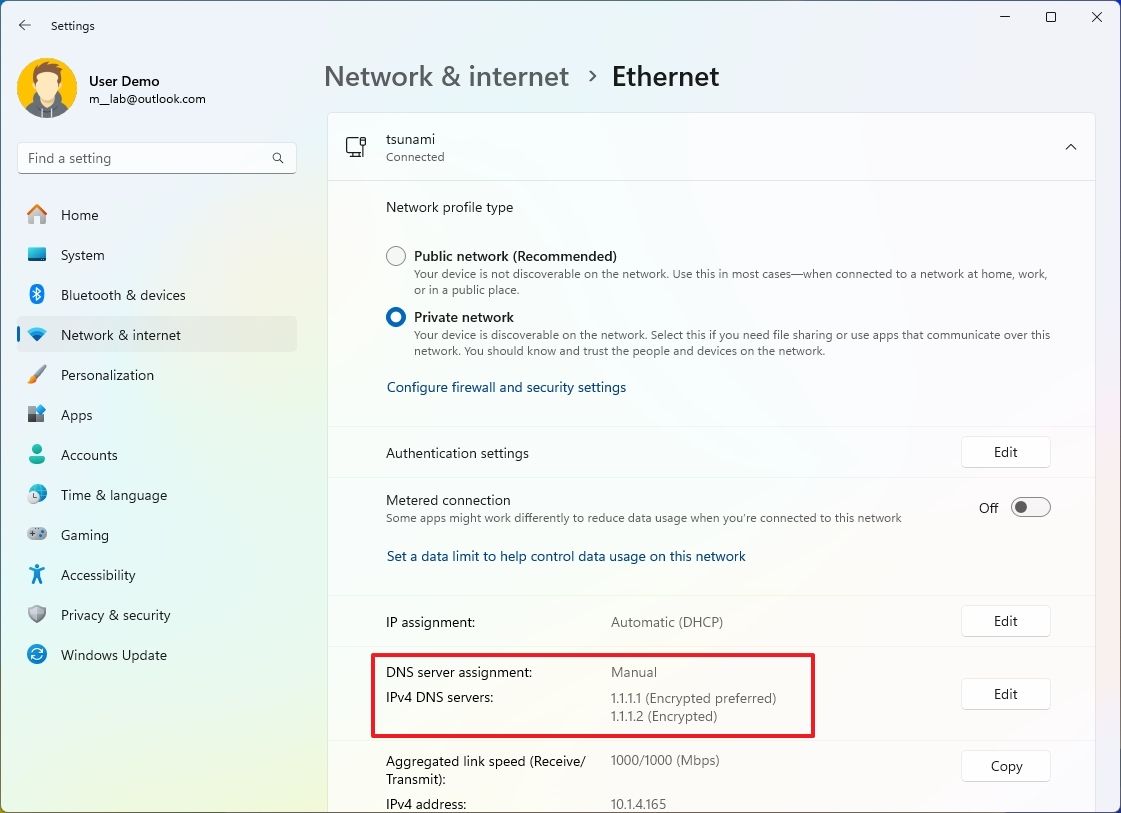Open the Network & internet breadcrumb
The height and width of the screenshot is (813, 1121).
446,76
